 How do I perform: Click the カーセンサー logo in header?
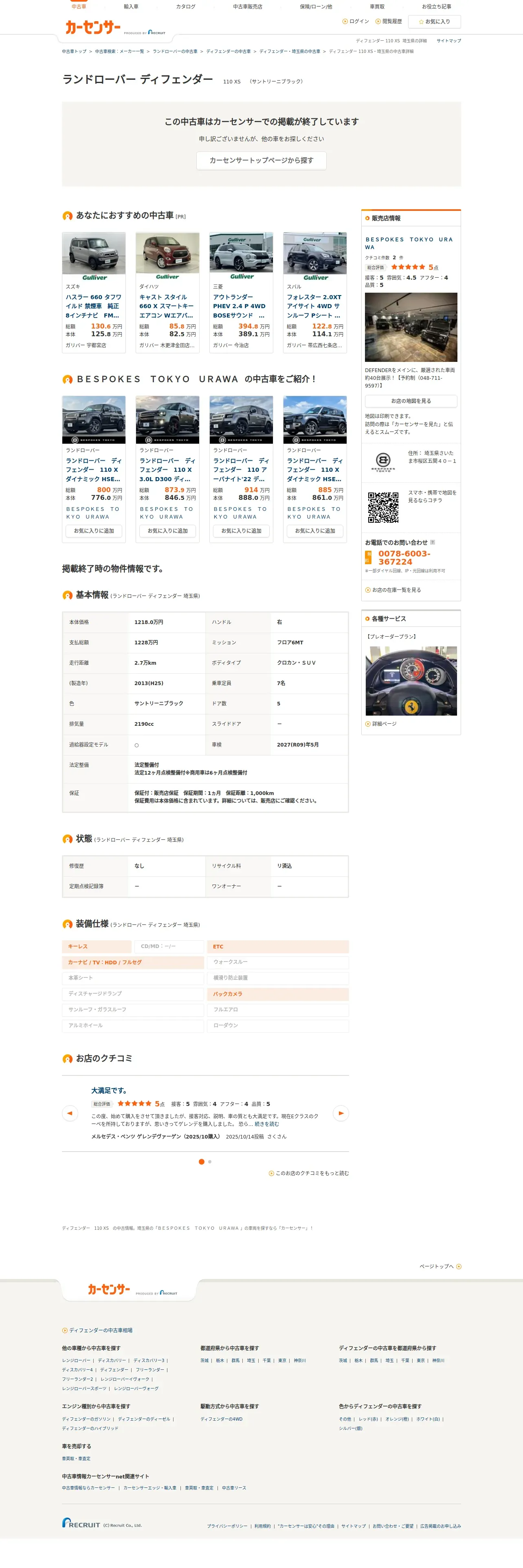click(x=93, y=27)
